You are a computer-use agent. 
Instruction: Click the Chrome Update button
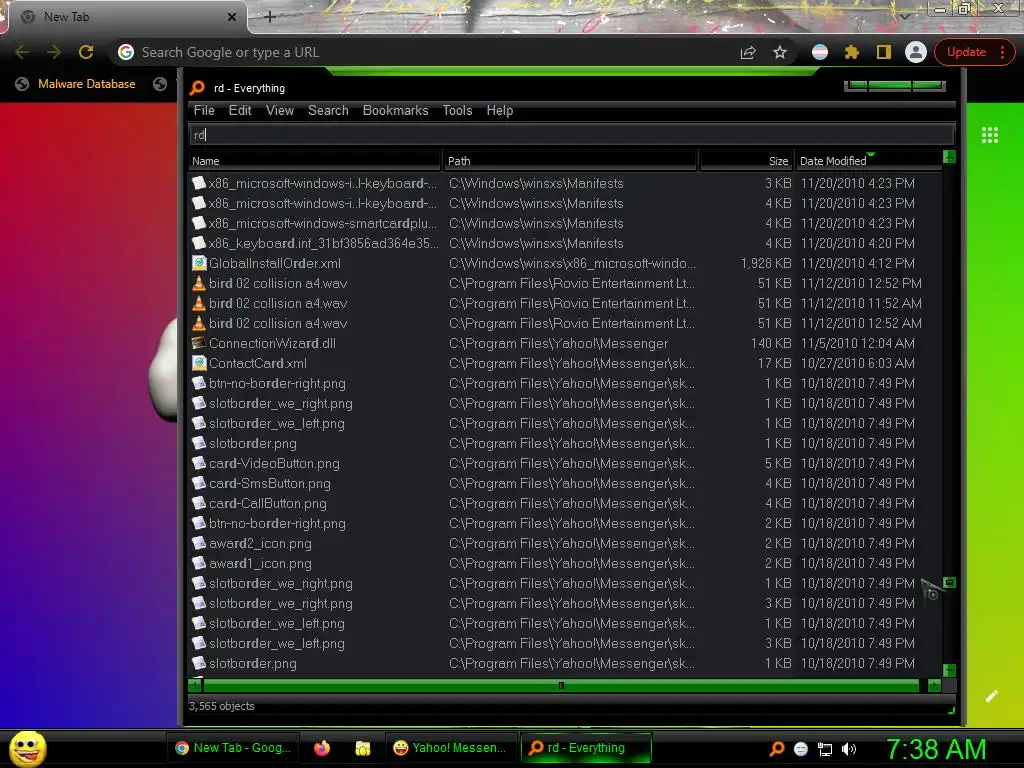point(973,52)
